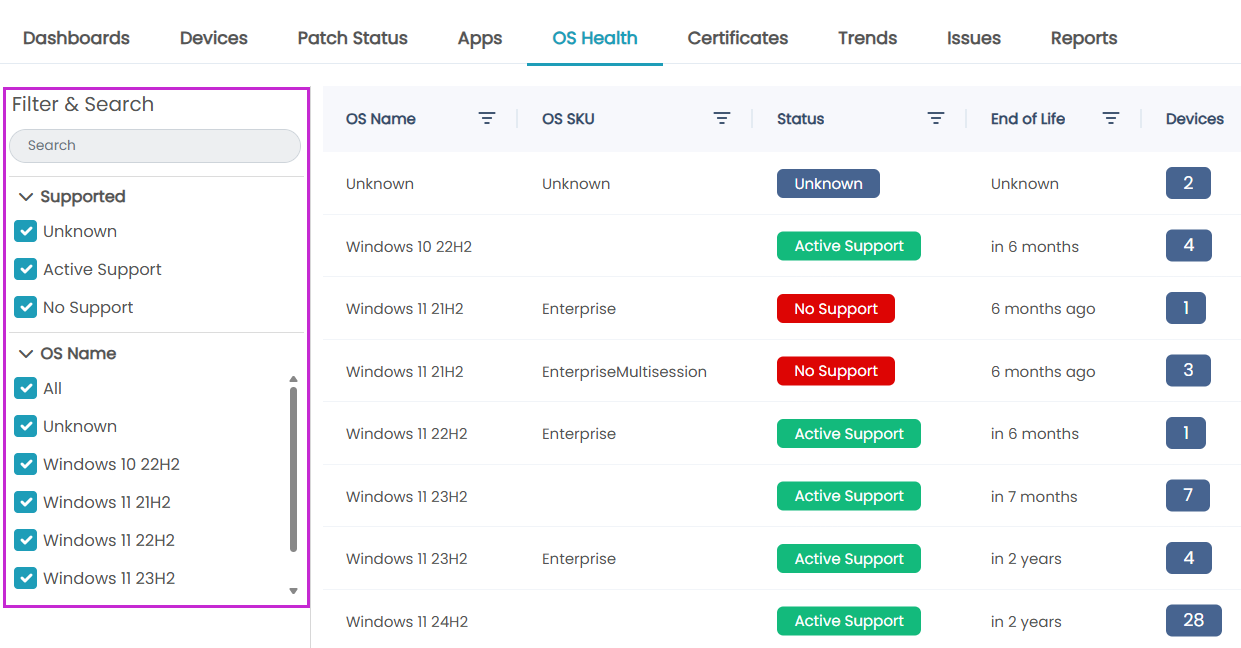Viewport: 1241px width, 648px height.
Task: Click the No Support badge for Windows 11 21H2 Enterprise
Action: tap(836, 308)
